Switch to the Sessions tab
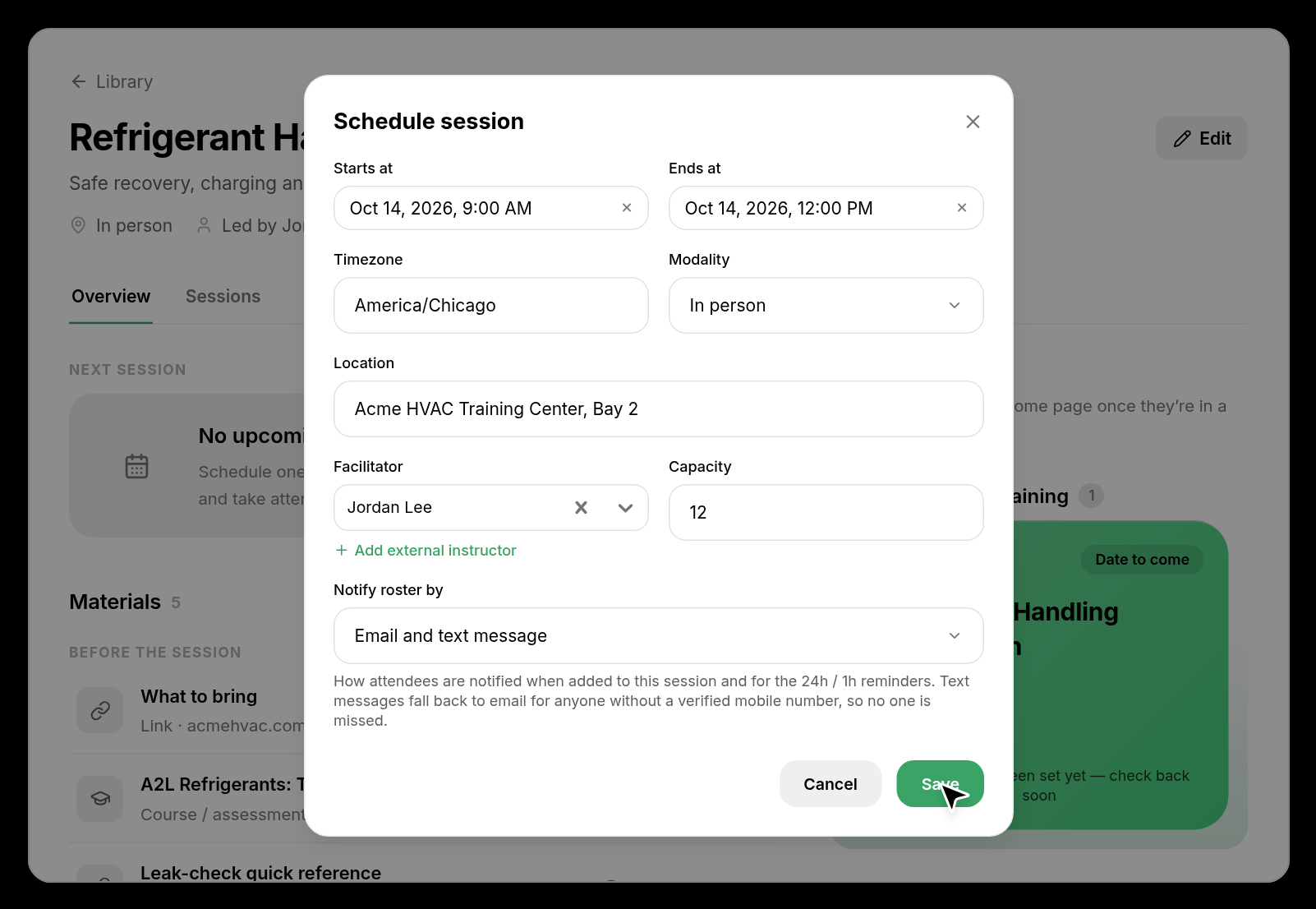Image resolution: width=1316 pixels, height=909 pixels. click(x=223, y=297)
